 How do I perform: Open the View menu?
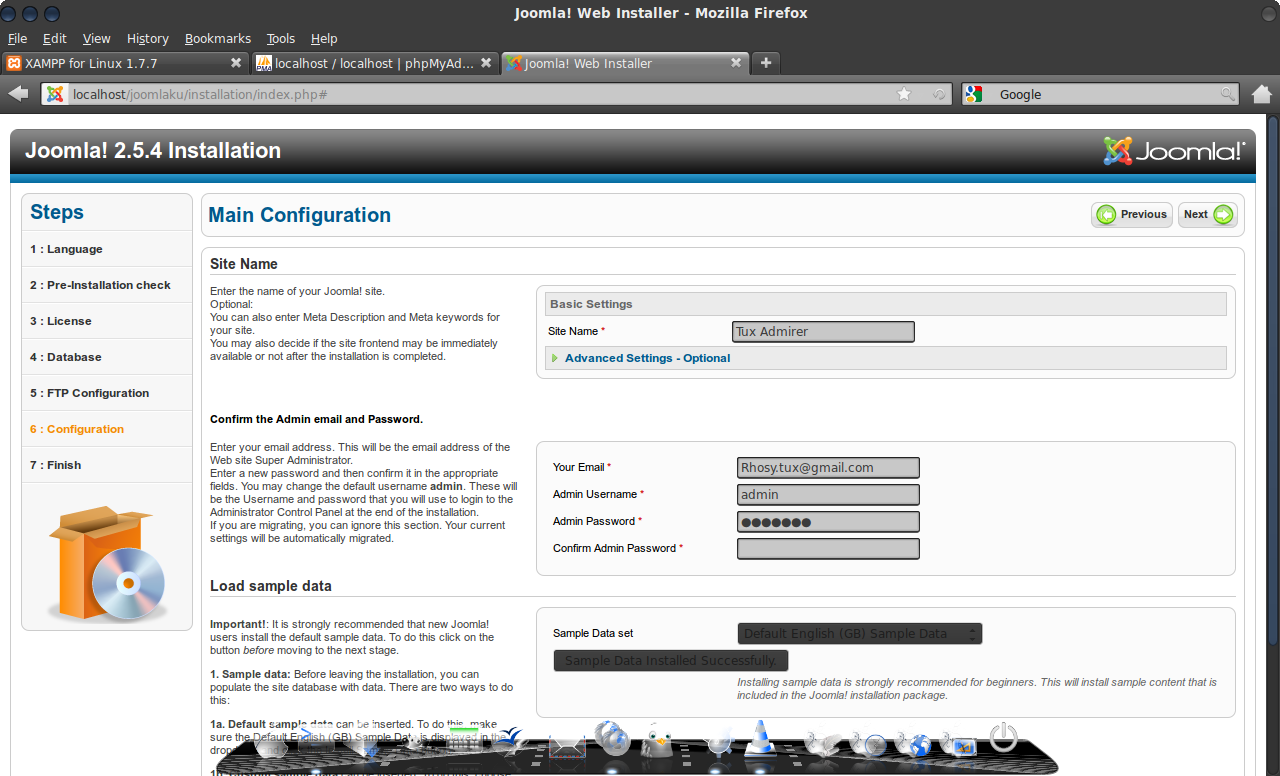pos(96,38)
